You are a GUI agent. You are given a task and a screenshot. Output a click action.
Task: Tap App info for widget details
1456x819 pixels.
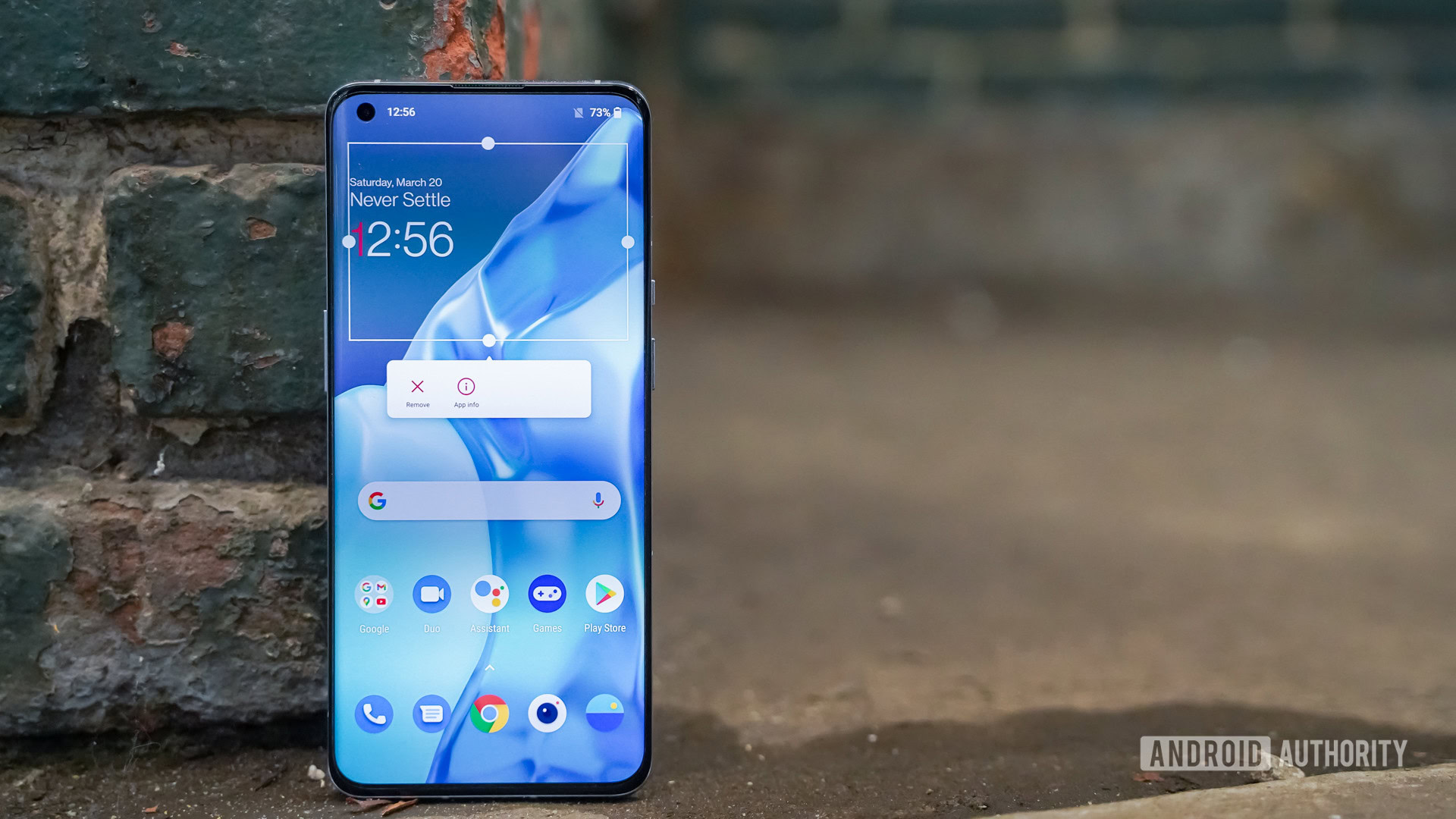click(466, 391)
